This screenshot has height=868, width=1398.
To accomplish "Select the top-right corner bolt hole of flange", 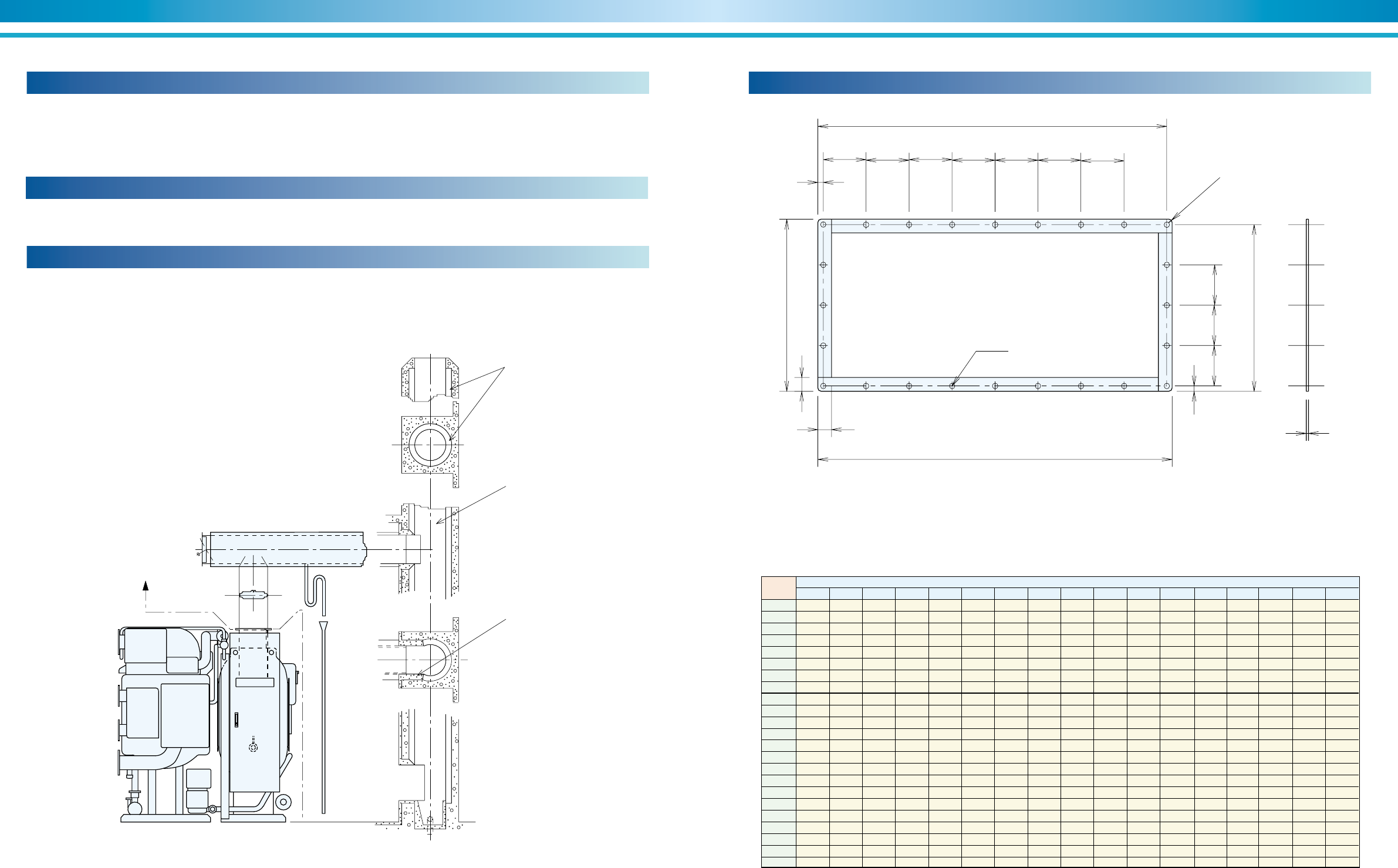I will point(1167,224).
